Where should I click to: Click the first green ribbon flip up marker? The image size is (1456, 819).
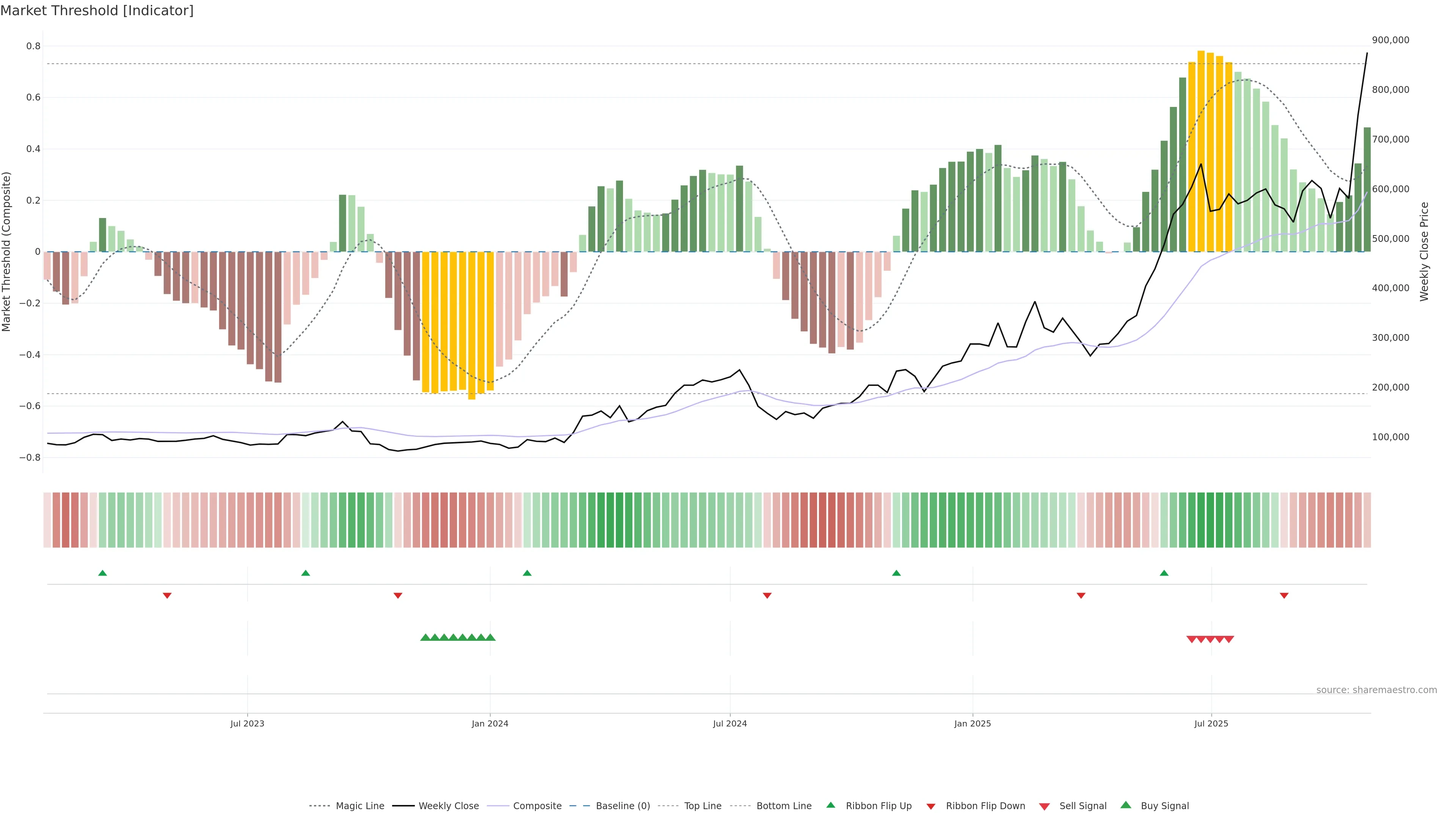[x=102, y=573]
